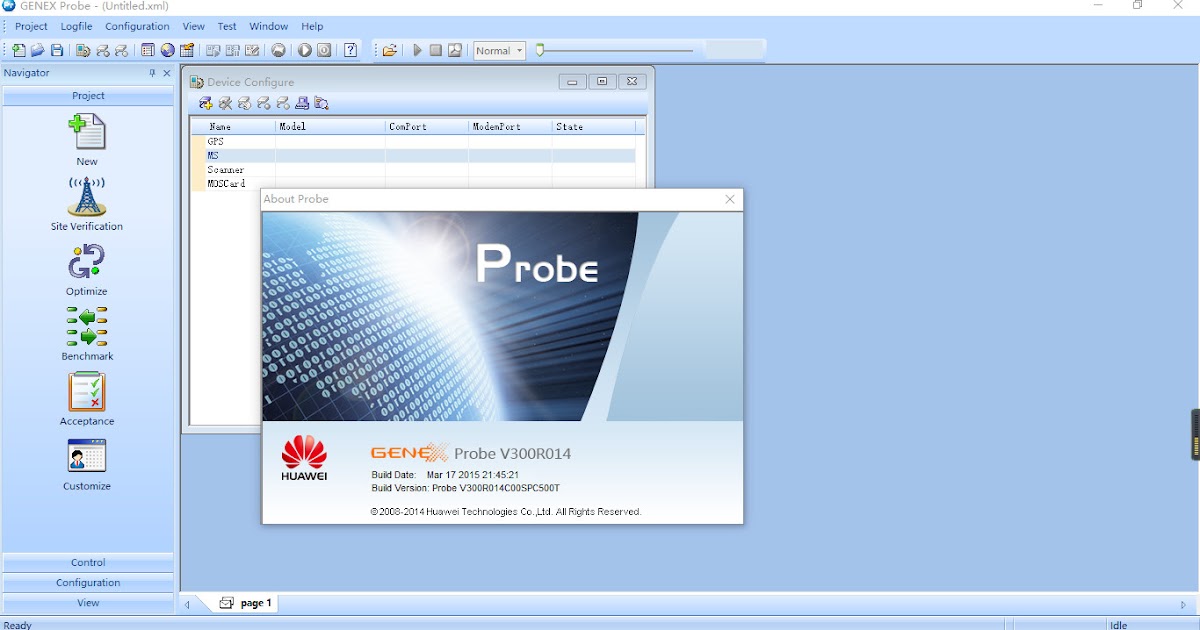1200x630 pixels.
Task: Click the sixth toolbar icon after Save
Action: (x=187, y=50)
